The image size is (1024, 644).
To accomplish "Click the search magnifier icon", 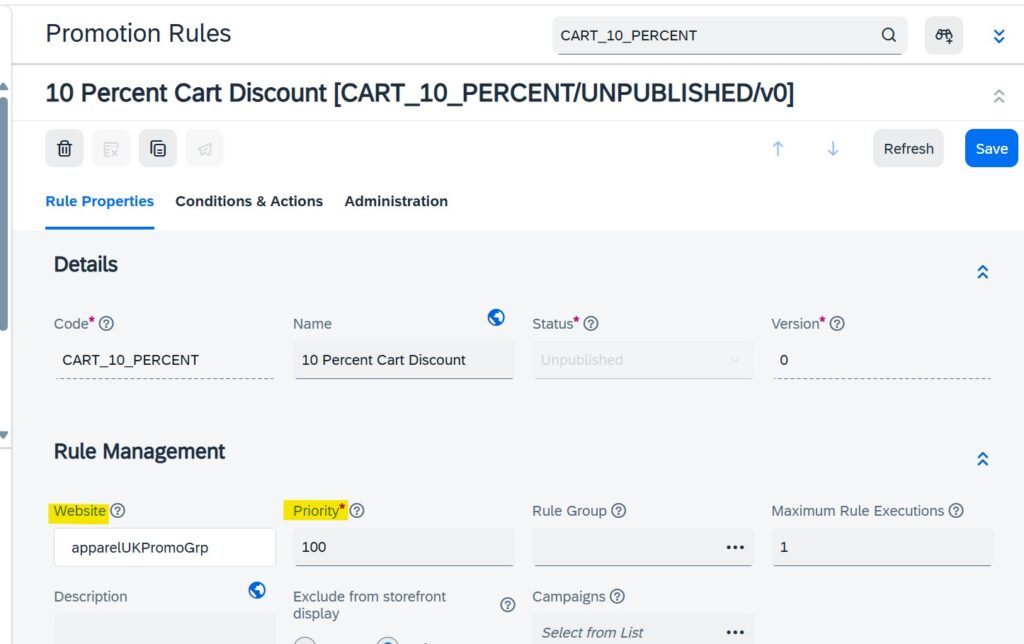I will (888, 35).
